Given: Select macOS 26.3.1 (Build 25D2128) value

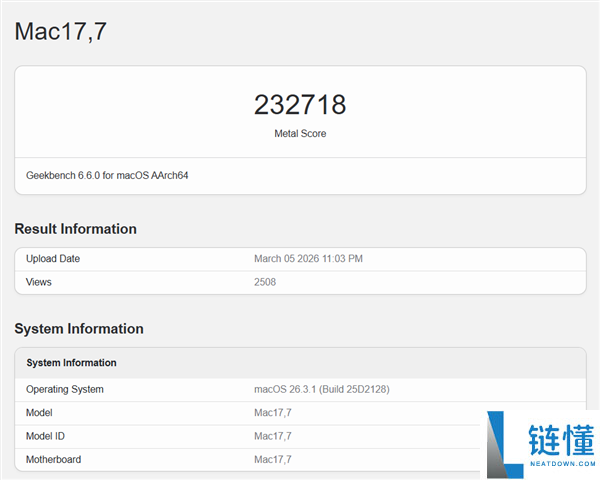Looking at the screenshot, I should [x=322, y=389].
